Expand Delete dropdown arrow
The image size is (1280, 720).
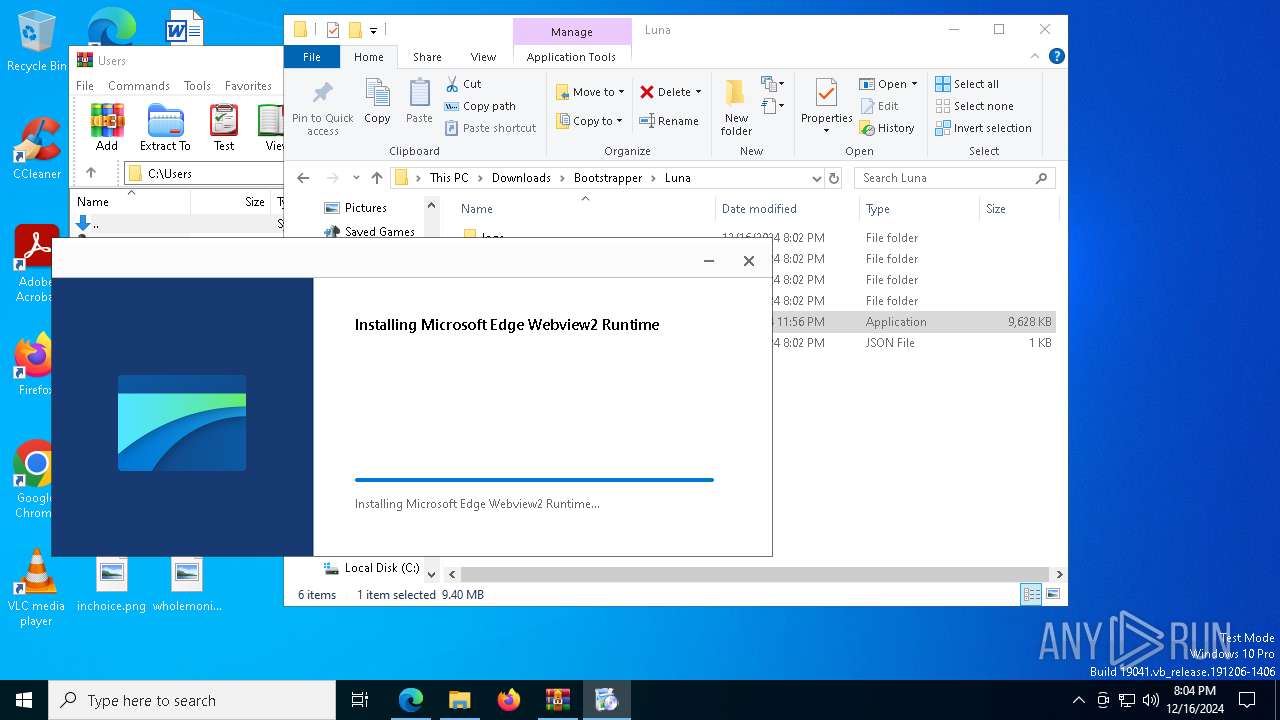click(698, 92)
